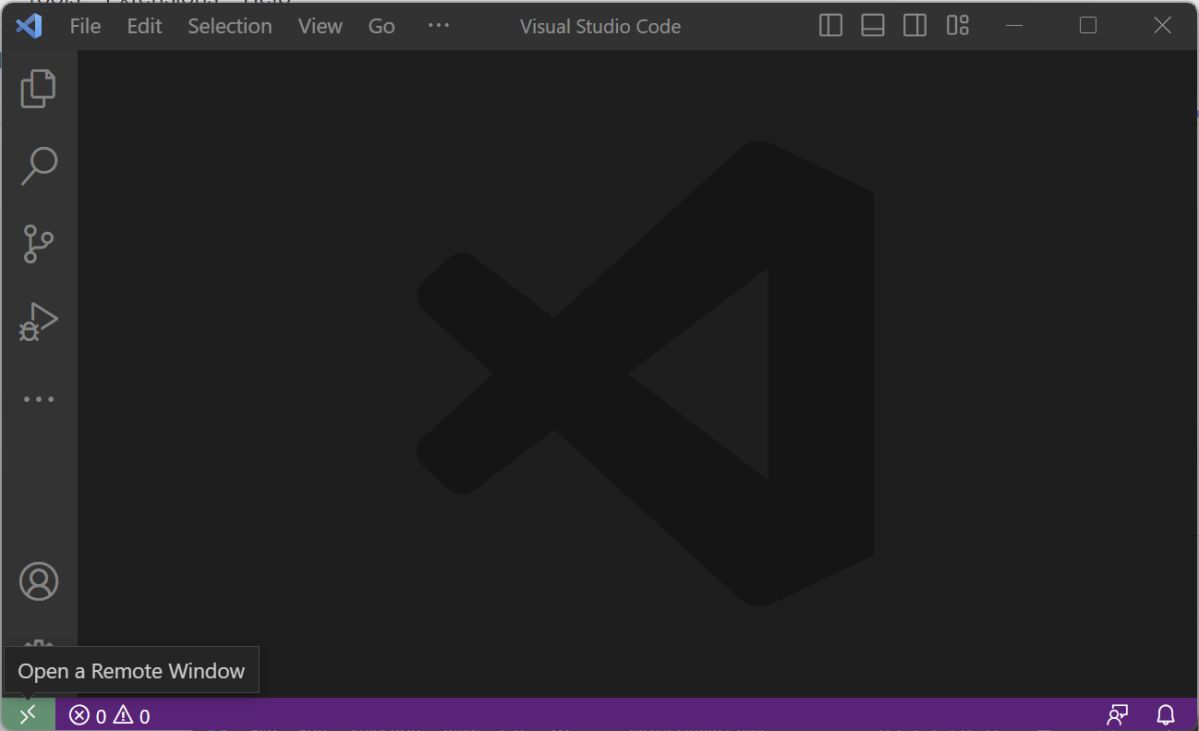Screen dimensions: 1199x731
Task: Open the Search view
Action: 38,166
